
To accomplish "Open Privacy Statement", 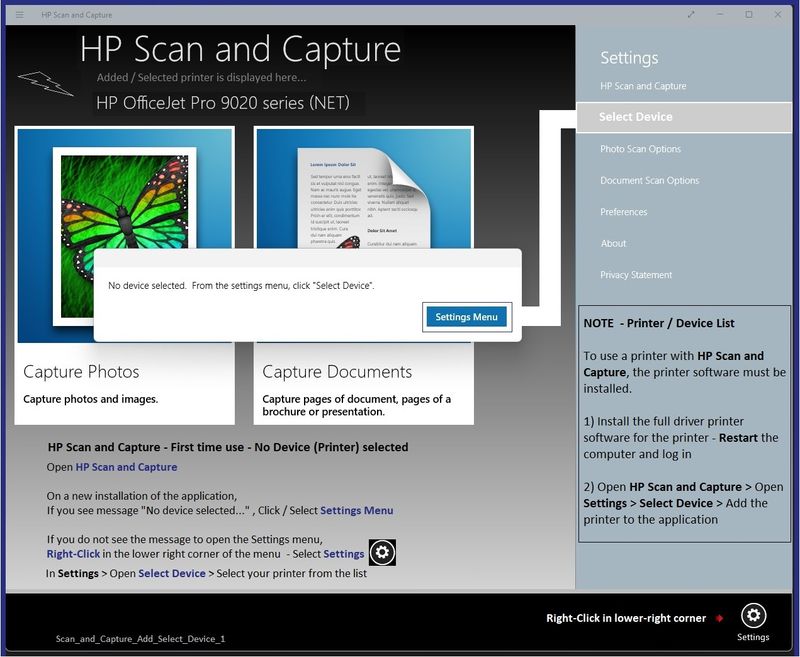I will coord(636,275).
